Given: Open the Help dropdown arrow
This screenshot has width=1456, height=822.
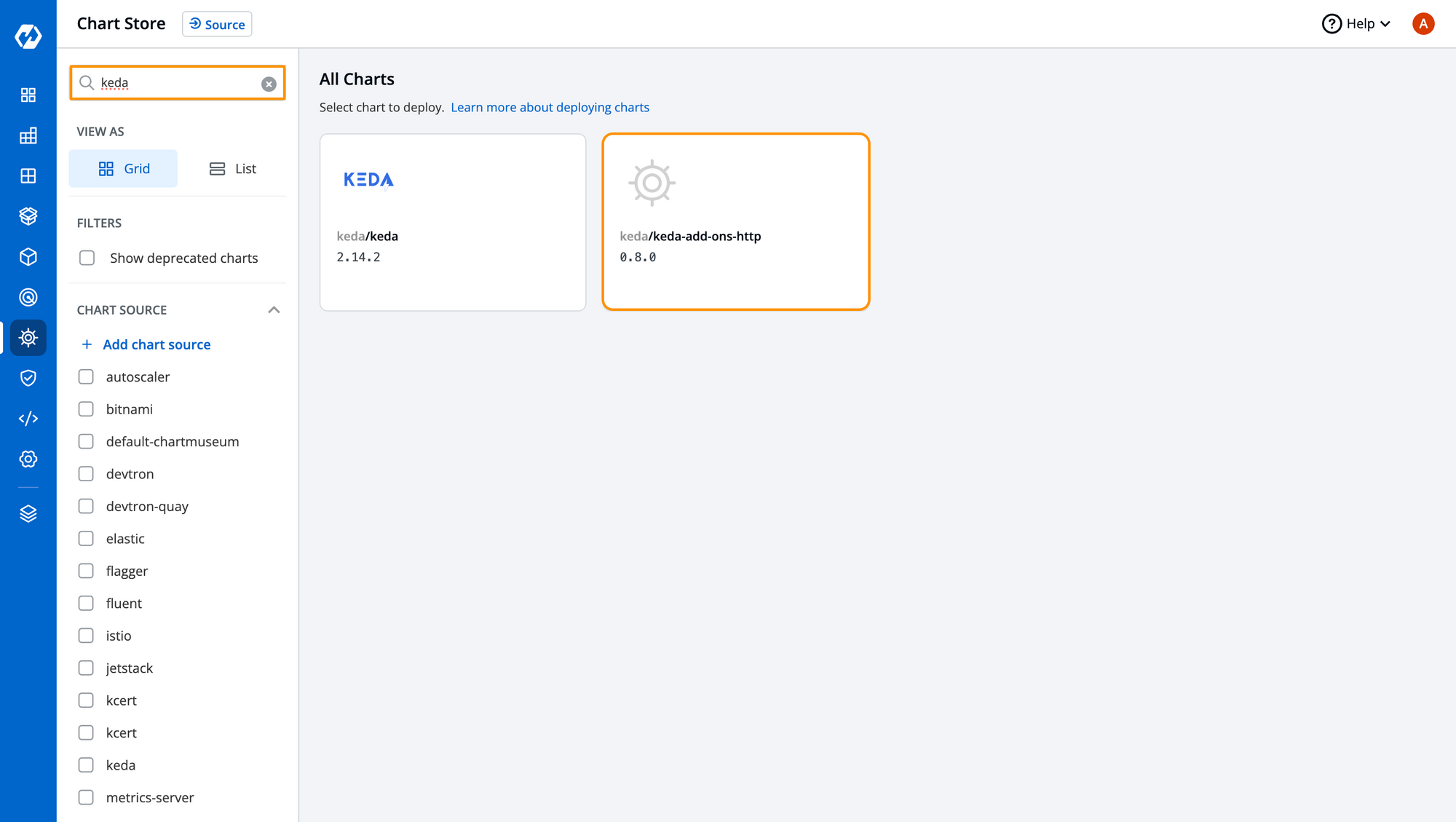Looking at the screenshot, I should (x=1385, y=24).
